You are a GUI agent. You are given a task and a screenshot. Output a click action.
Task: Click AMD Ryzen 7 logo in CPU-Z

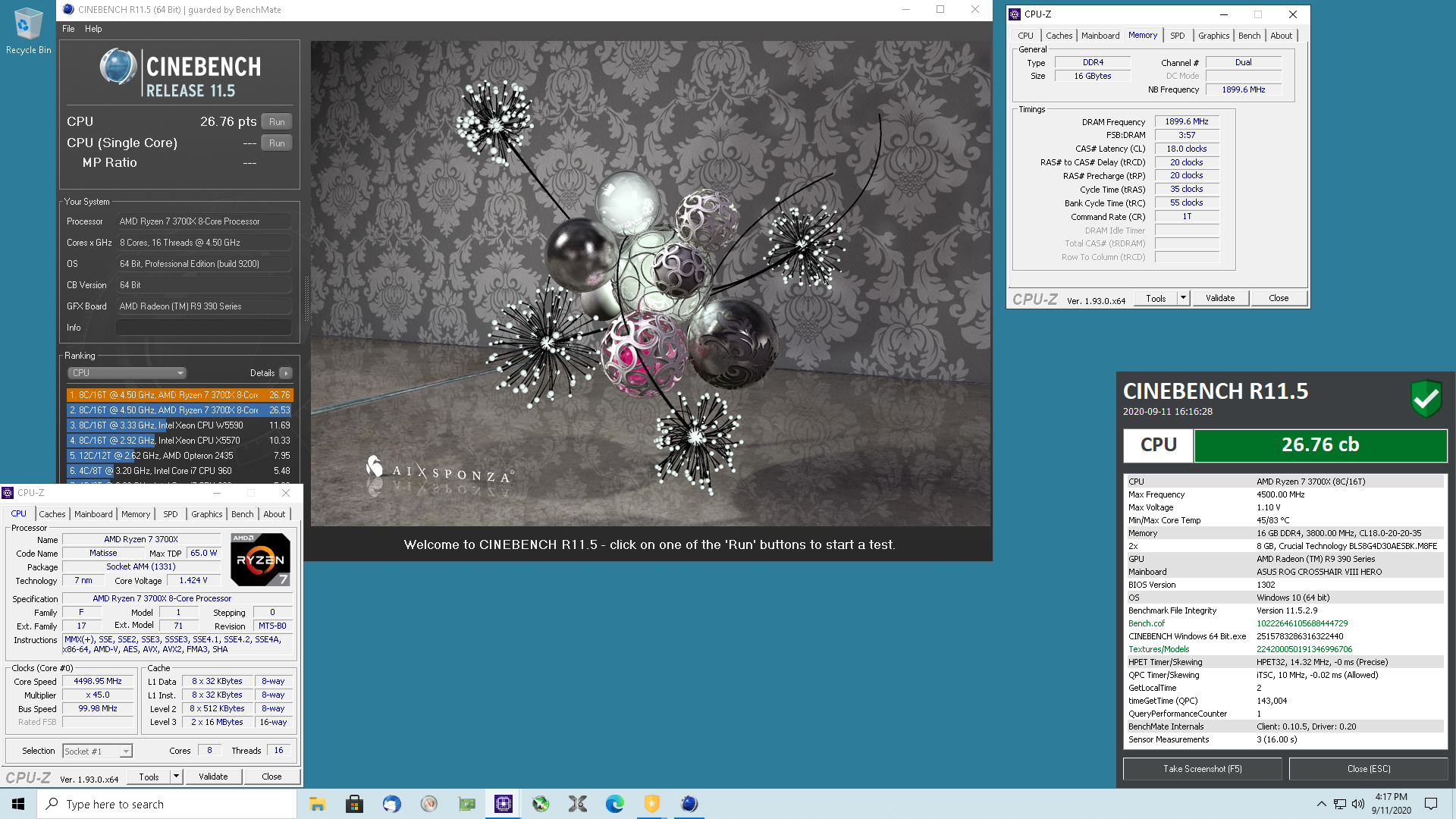click(260, 560)
